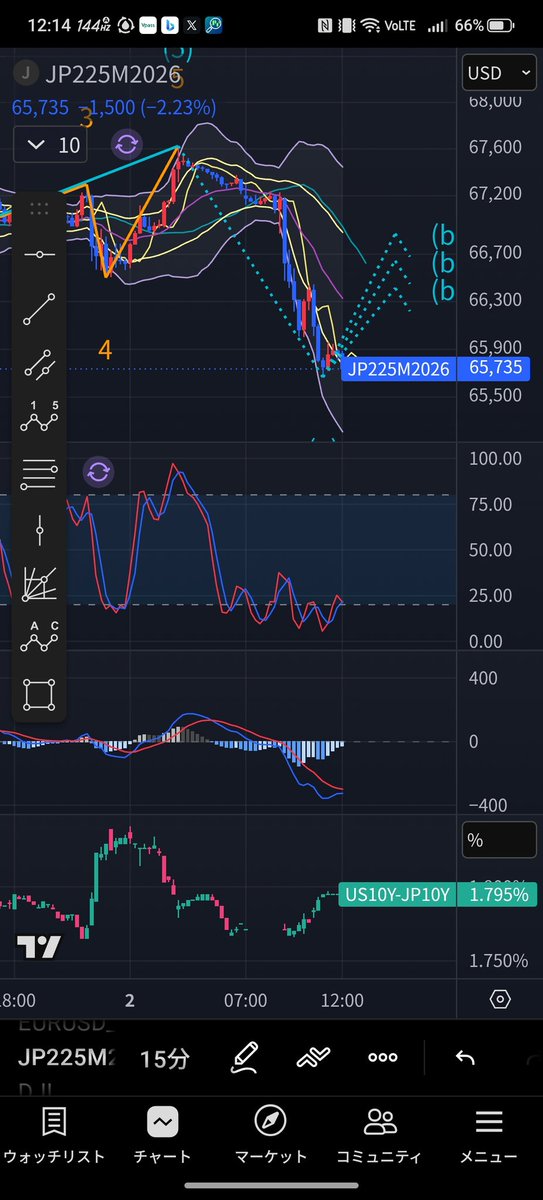
Task: Select the rectangle shape drawing tool
Action: coord(40,693)
